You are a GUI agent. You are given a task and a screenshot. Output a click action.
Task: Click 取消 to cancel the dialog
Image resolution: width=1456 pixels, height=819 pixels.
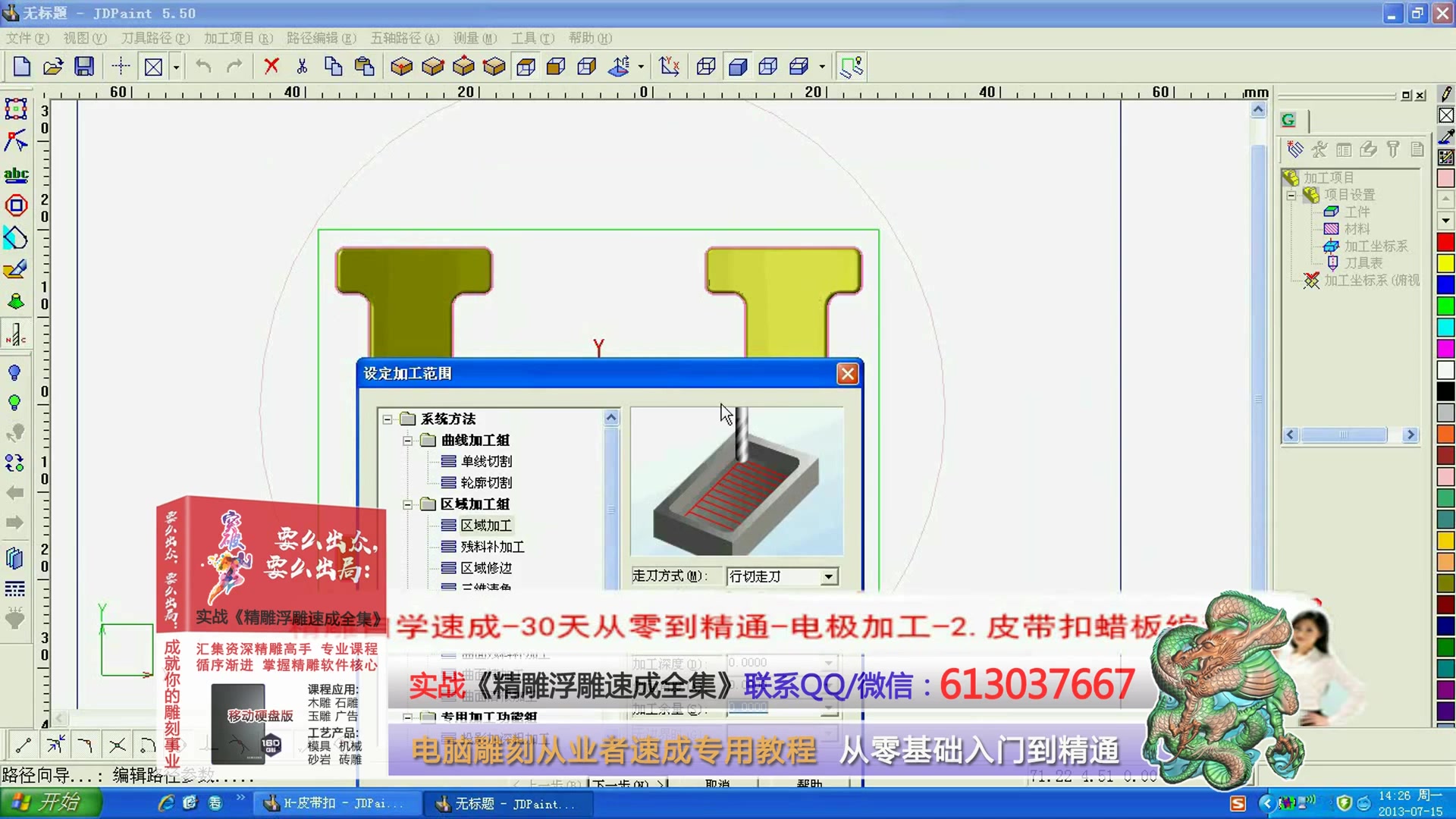pos(717,785)
